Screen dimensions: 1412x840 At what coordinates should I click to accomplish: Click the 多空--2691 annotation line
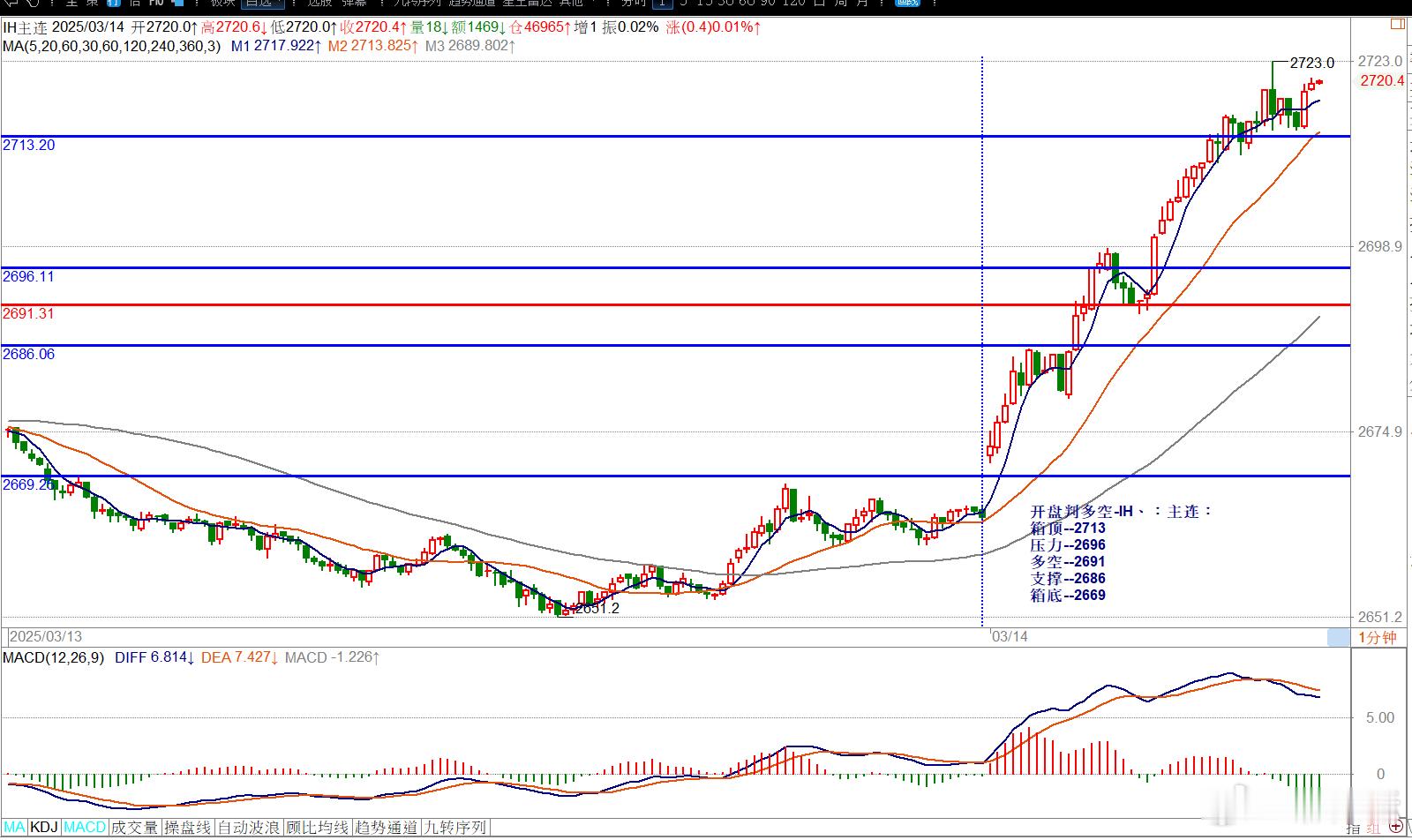1068,561
